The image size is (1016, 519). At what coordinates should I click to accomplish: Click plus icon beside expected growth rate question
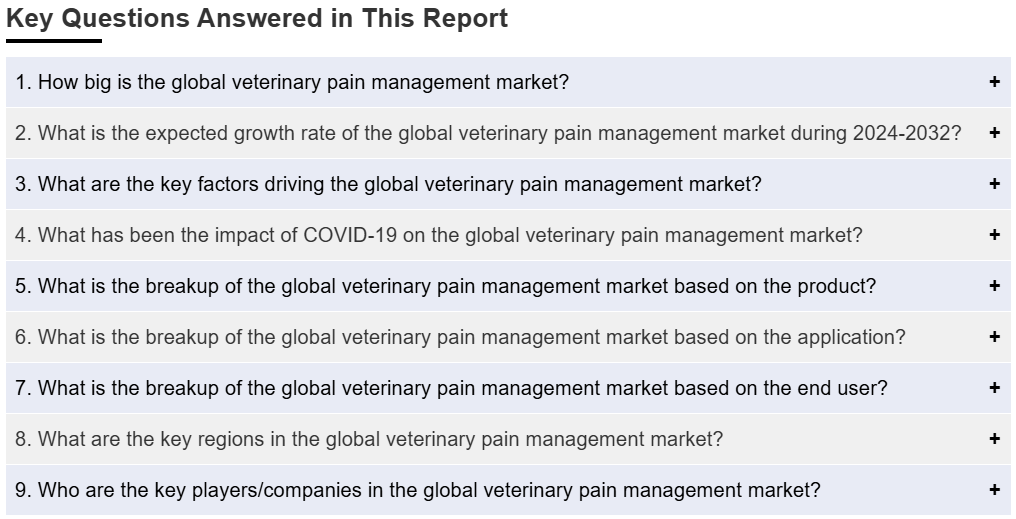995,133
